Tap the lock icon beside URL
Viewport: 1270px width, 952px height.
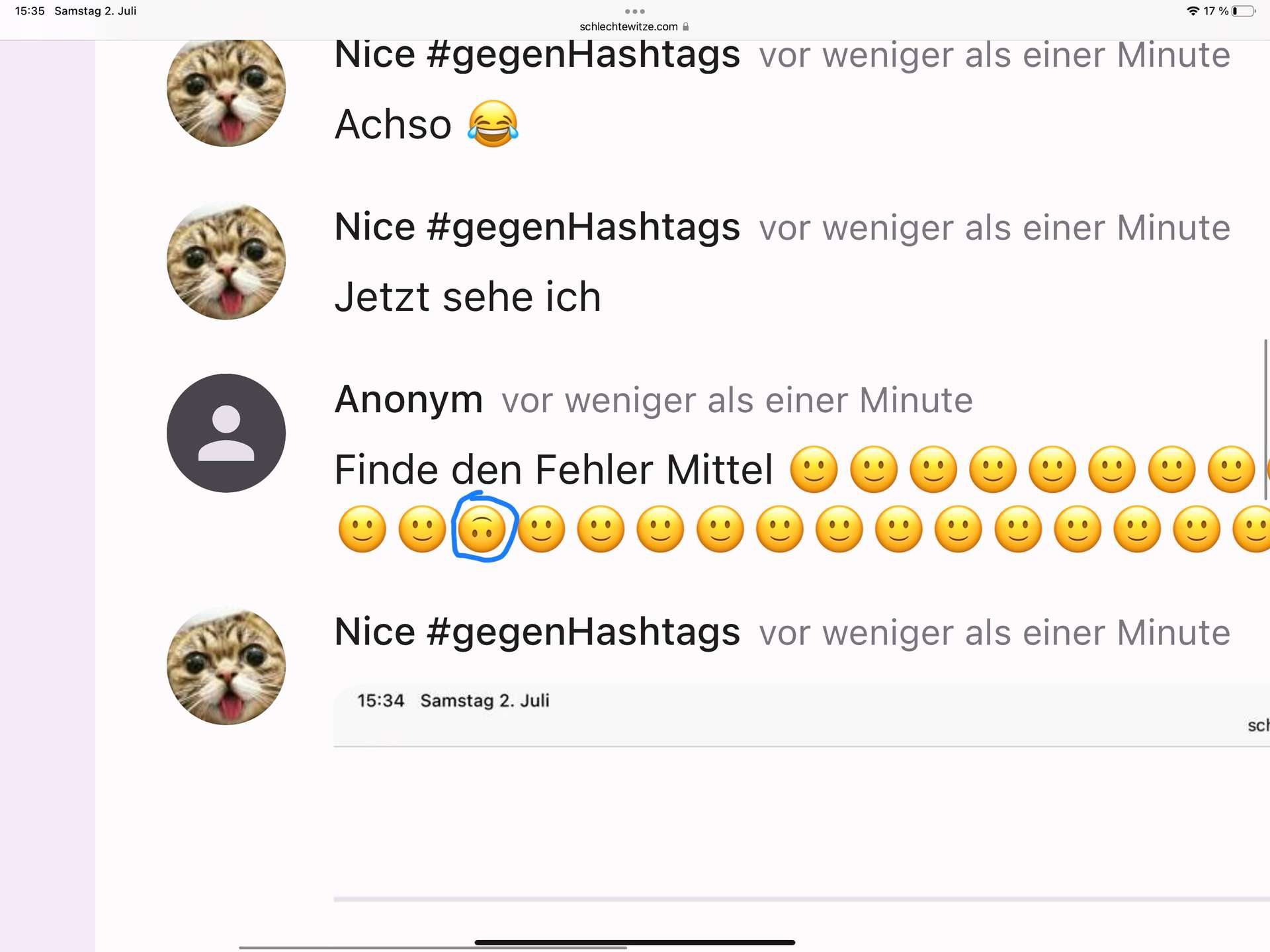point(686,26)
